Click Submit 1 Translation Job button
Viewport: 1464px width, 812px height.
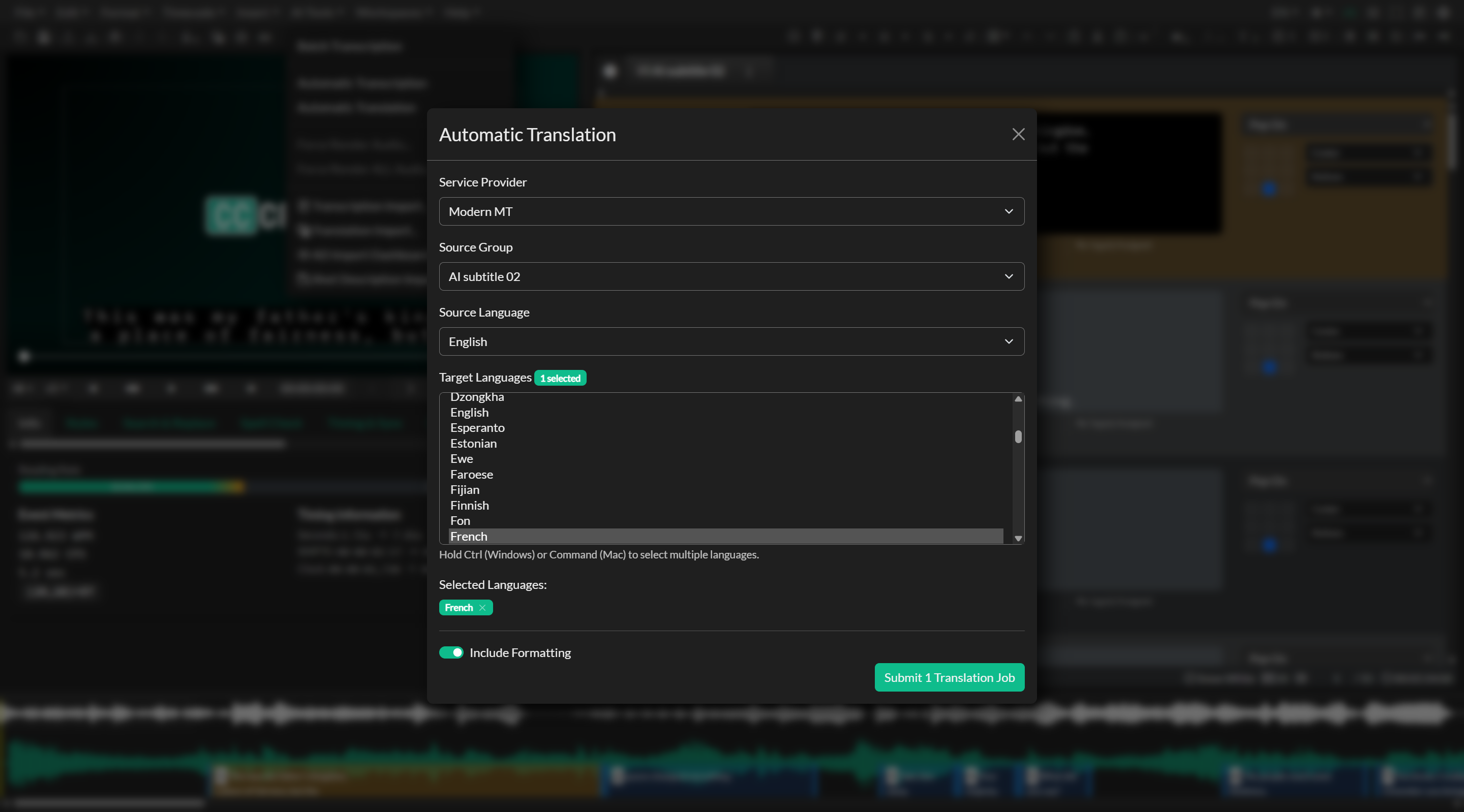[x=949, y=677]
